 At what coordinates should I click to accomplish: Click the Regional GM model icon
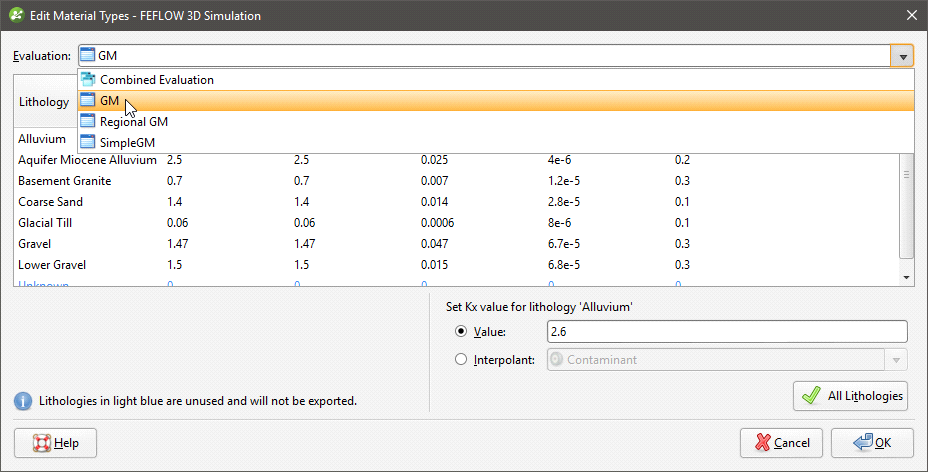[88, 122]
